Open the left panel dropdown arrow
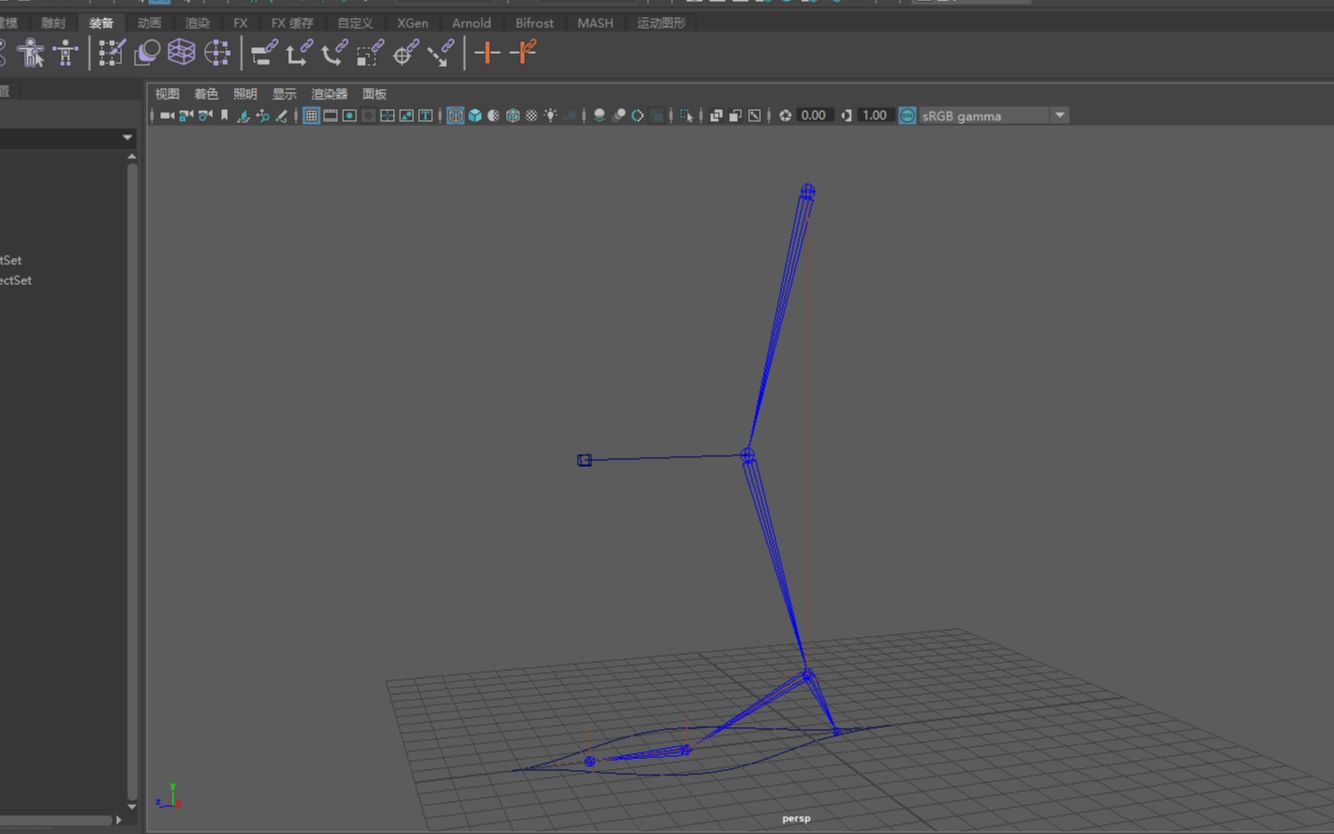Viewport: 1334px width, 834px height. (x=127, y=138)
